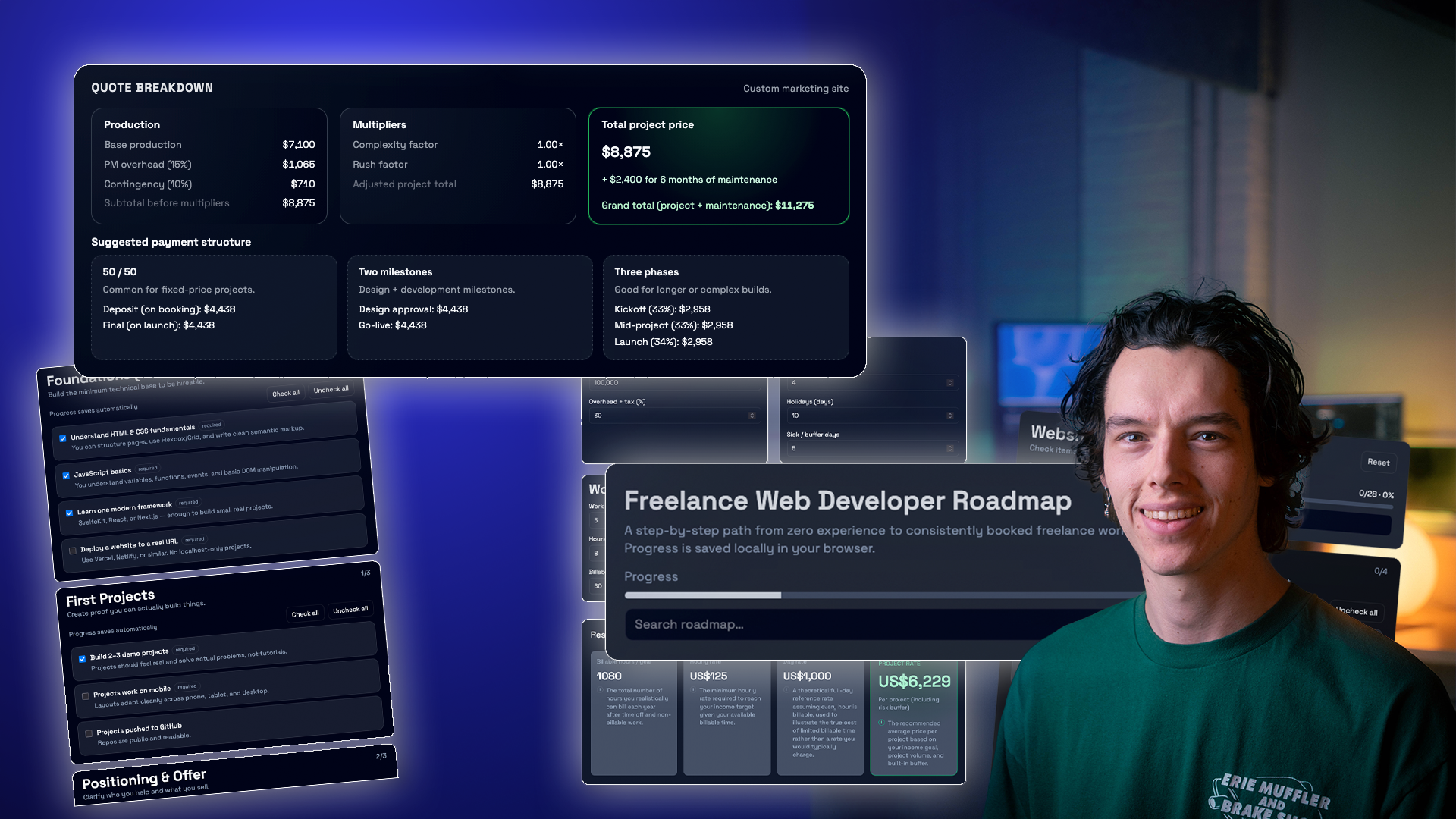Click "Check all" in the Foundations section
Viewport: 1456px width, 819px height.
click(286, 393)
